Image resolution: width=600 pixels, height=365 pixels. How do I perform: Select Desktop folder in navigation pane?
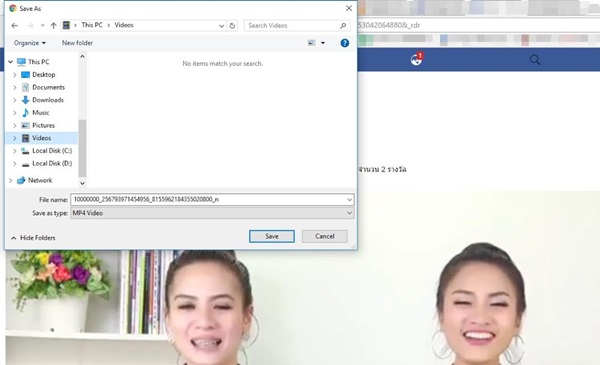pyautogui.click(x=44, y=75)
